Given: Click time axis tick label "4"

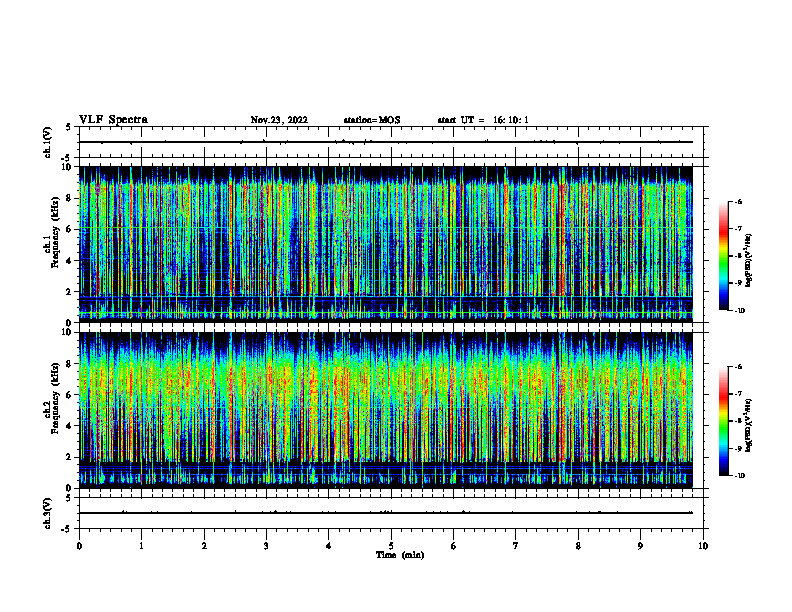Looking at the screenshot, I should tap(329, 546).
